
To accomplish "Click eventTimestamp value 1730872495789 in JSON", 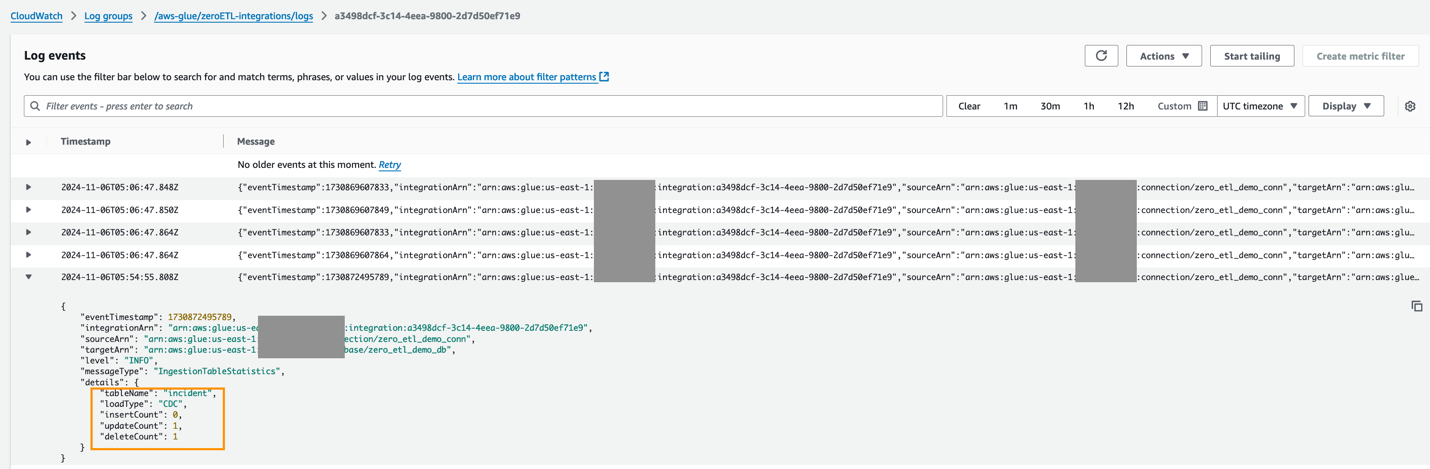I will (x=200, y=317).
